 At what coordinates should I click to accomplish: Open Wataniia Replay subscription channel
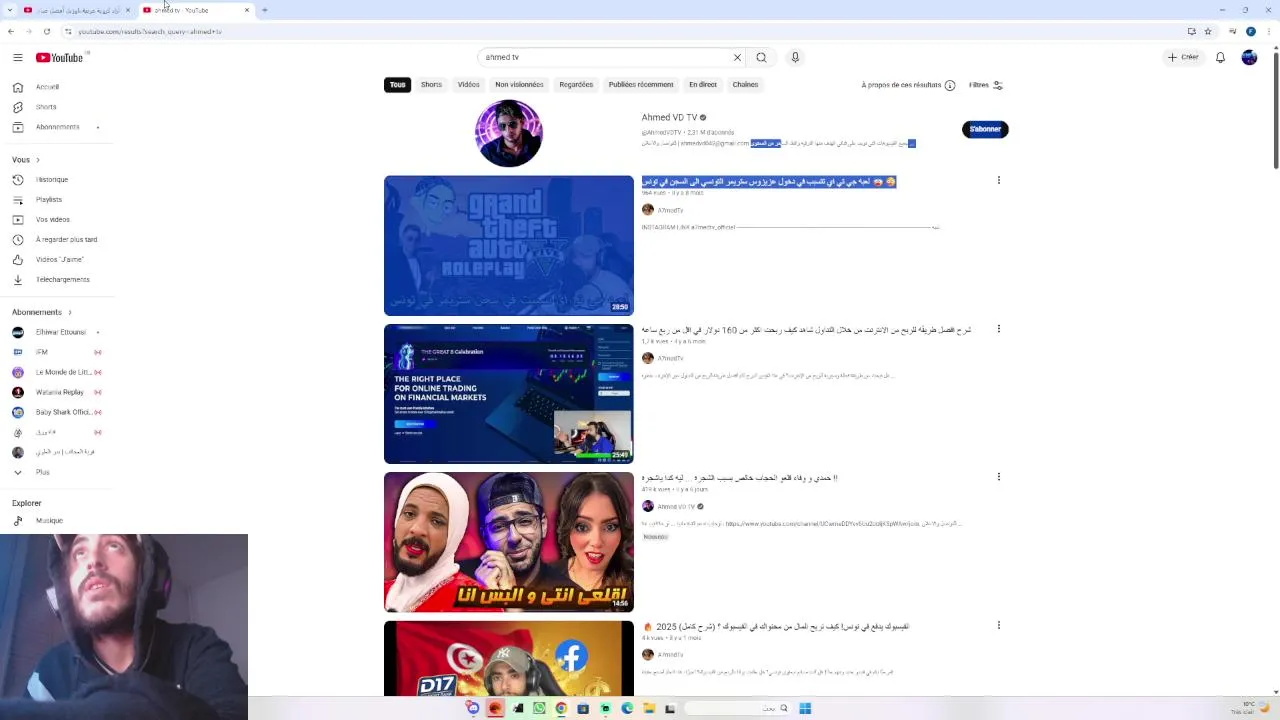pyautogui.click(x=56, y=392)
